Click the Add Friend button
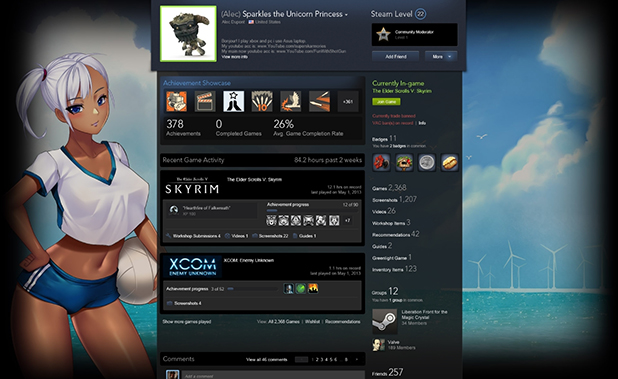The image size is (618, 379). coord(395,57)
